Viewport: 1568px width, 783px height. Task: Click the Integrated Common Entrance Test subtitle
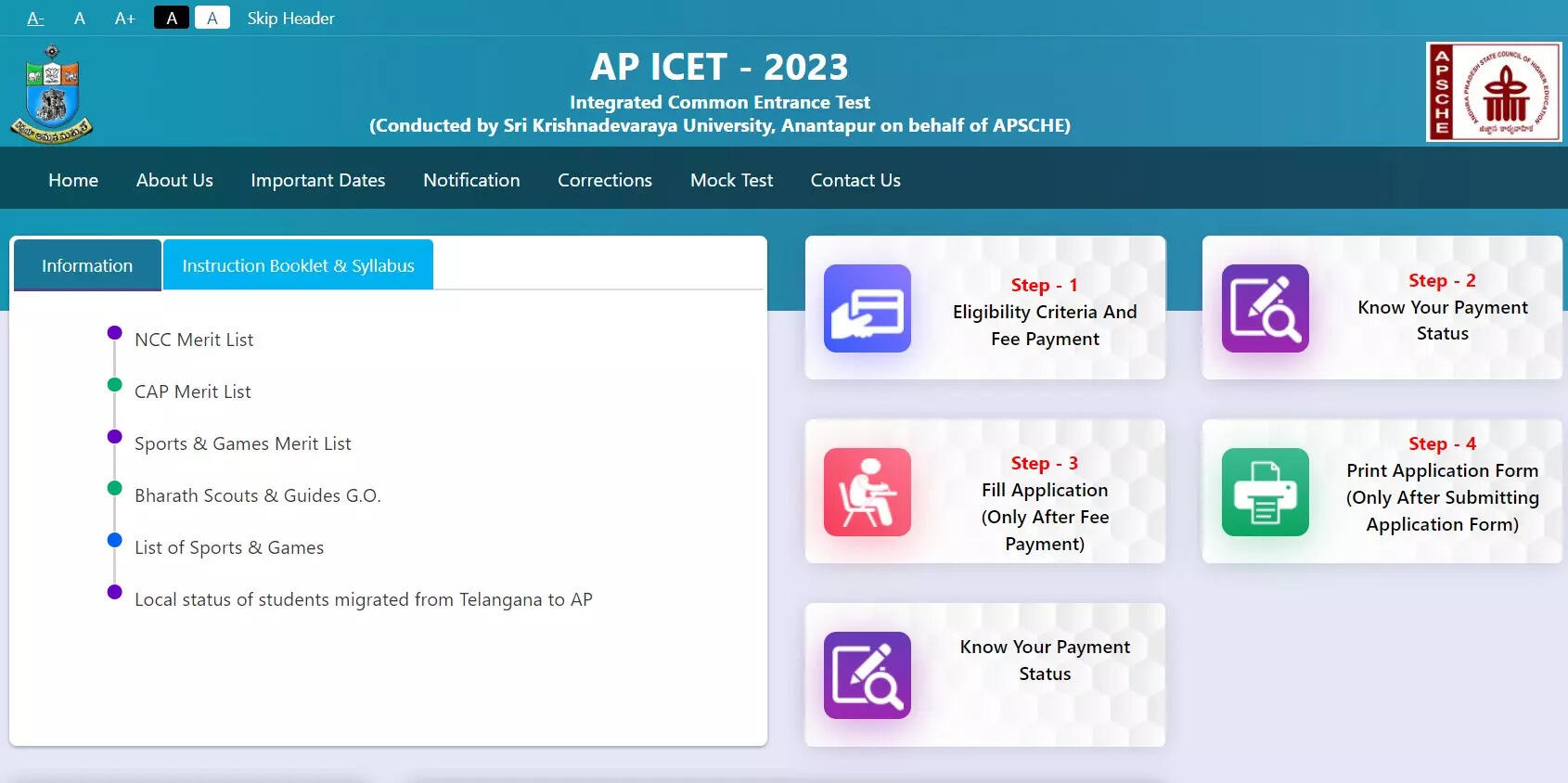(x=720, y=102)
